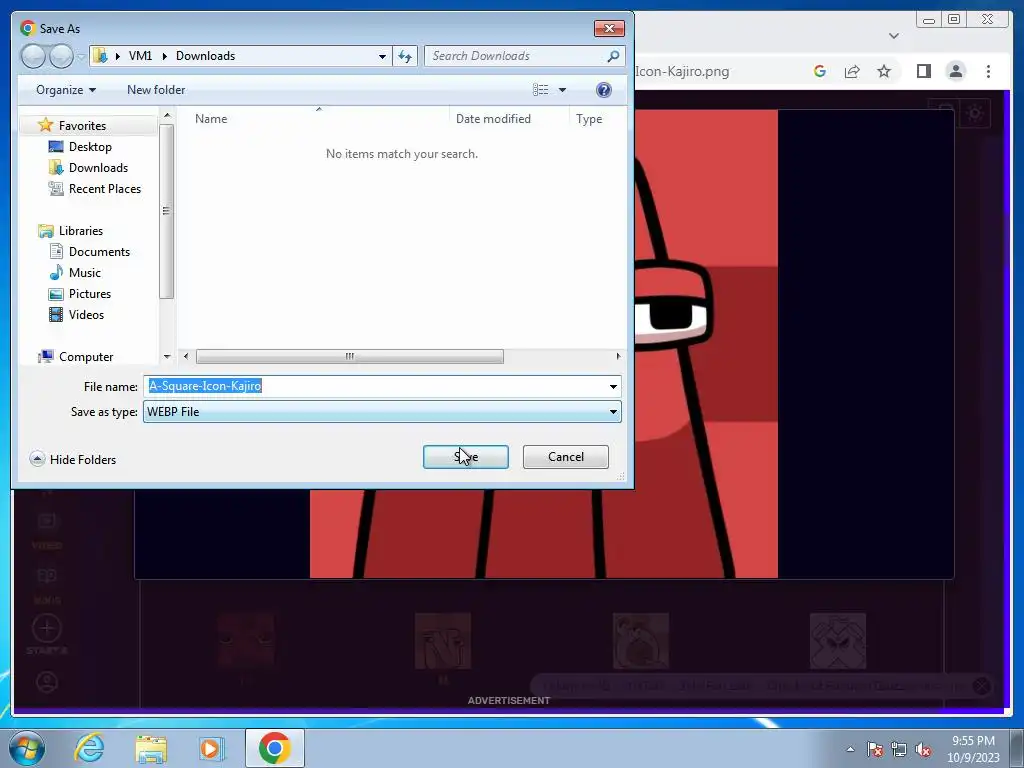
Task: Click the Chrome tab search chevron
Action: pos(893,35)
